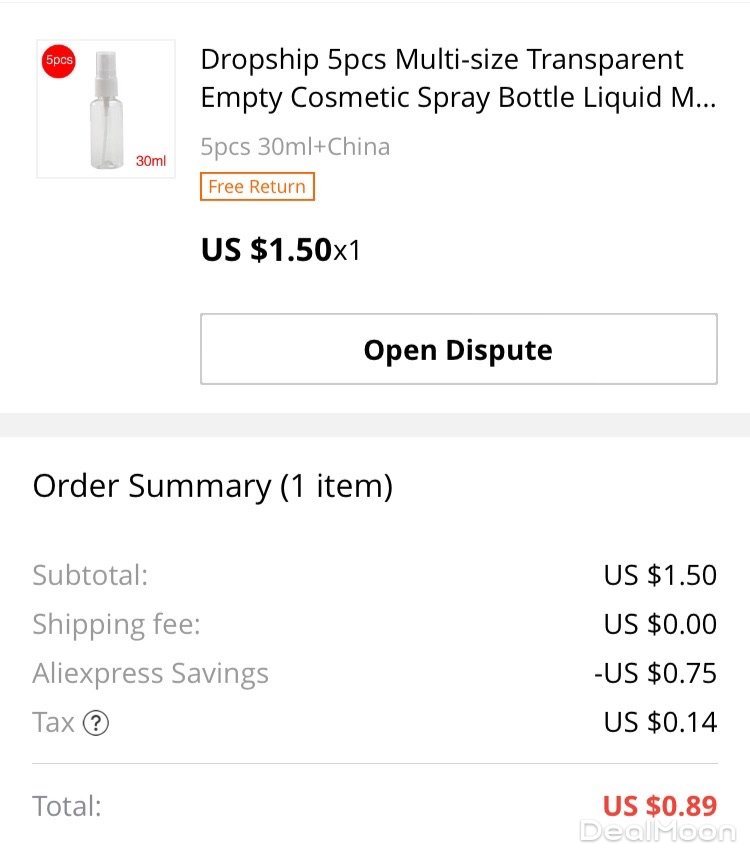Tap the Aliexpress Savings label
This screenshot has width=750, height=855.
click(x=150, y=673)
